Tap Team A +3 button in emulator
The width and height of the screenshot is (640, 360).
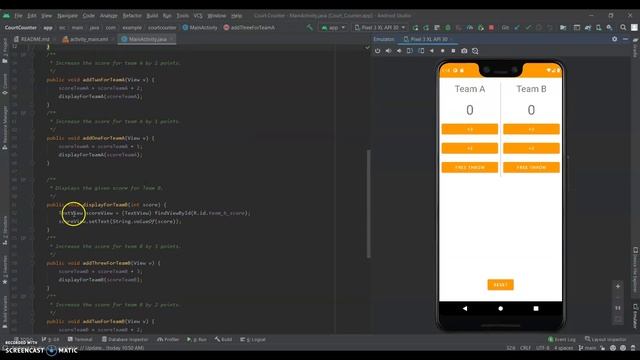[470, 129]
